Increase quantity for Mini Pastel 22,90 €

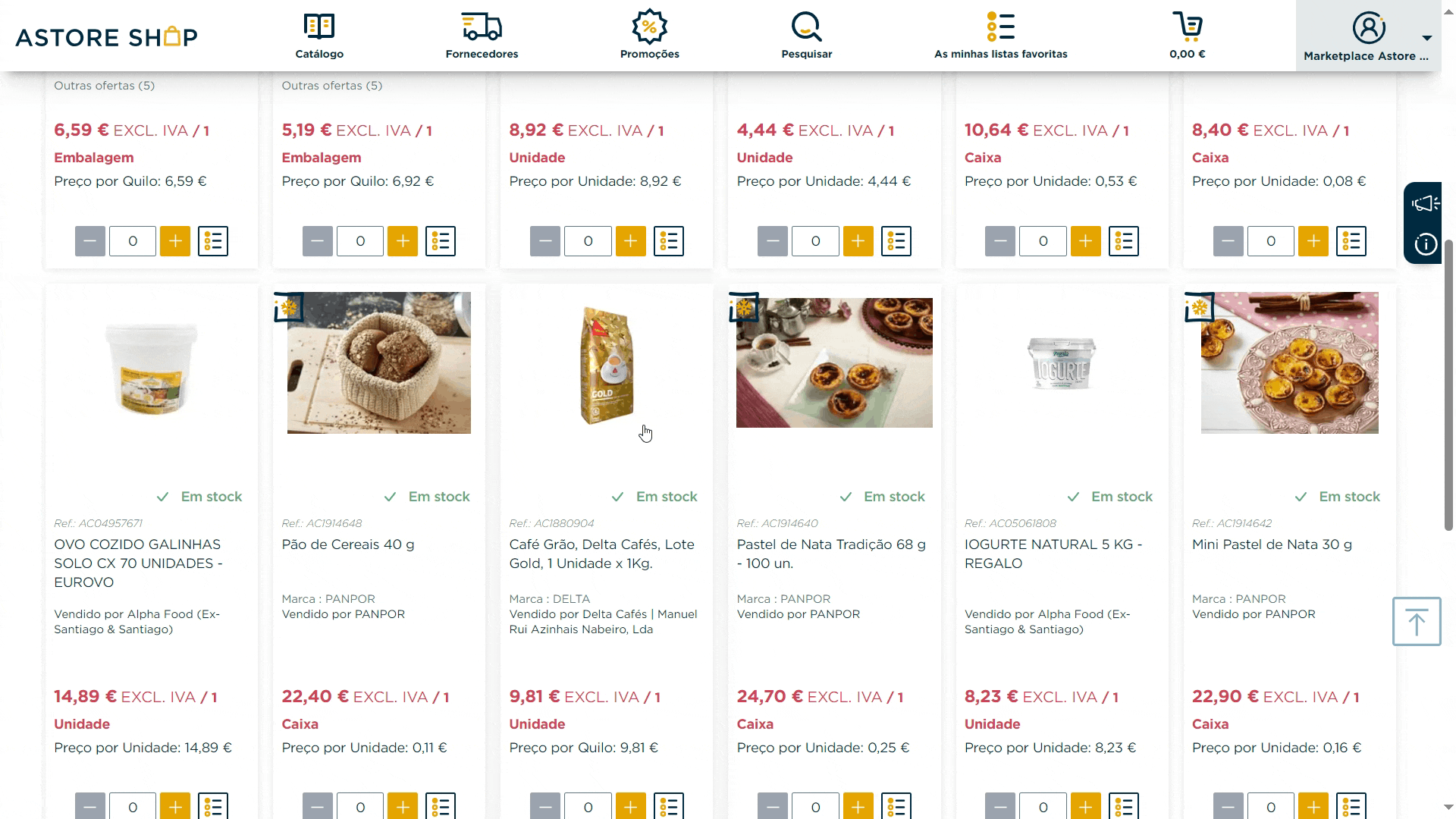tap(1313, 806)
